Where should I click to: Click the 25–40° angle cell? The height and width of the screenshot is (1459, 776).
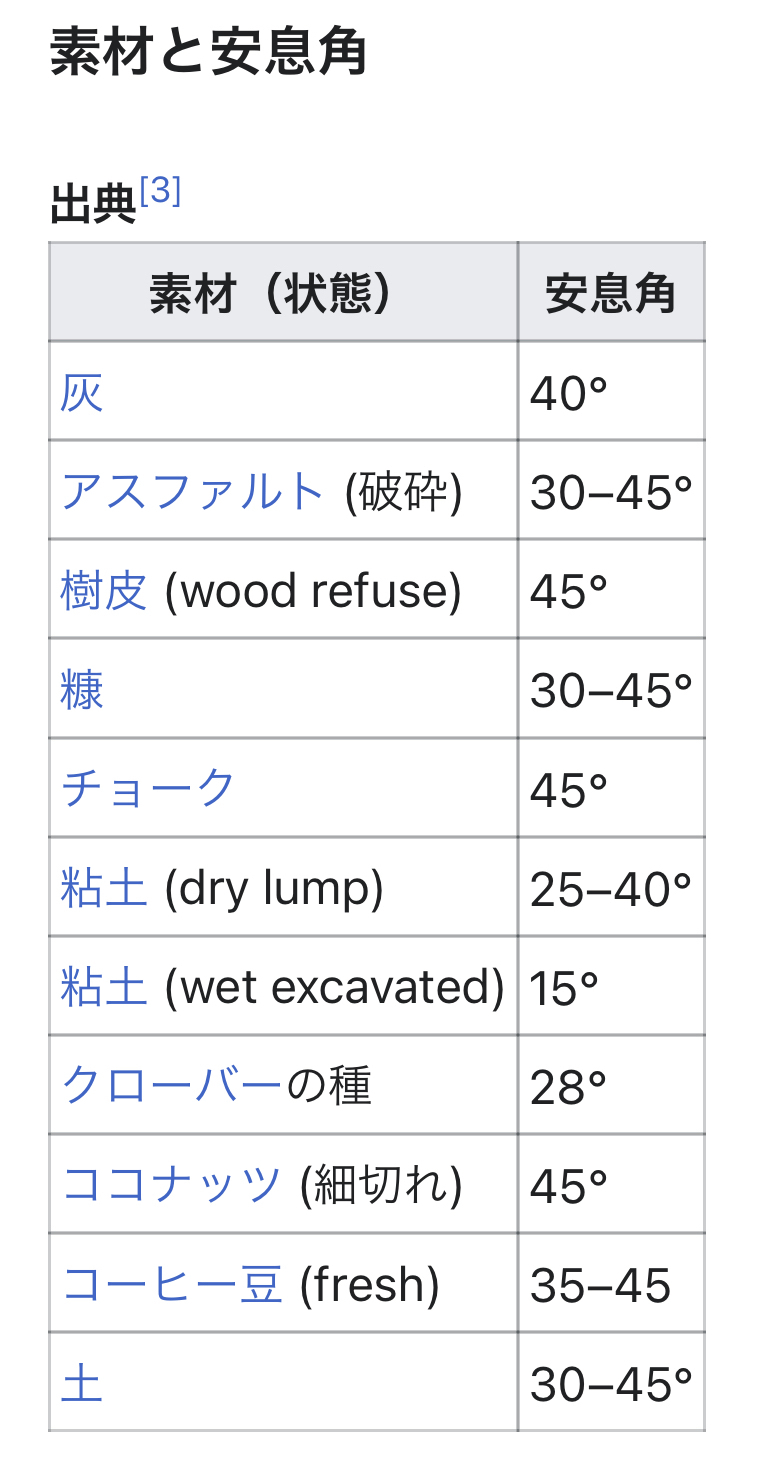[610, 889]
